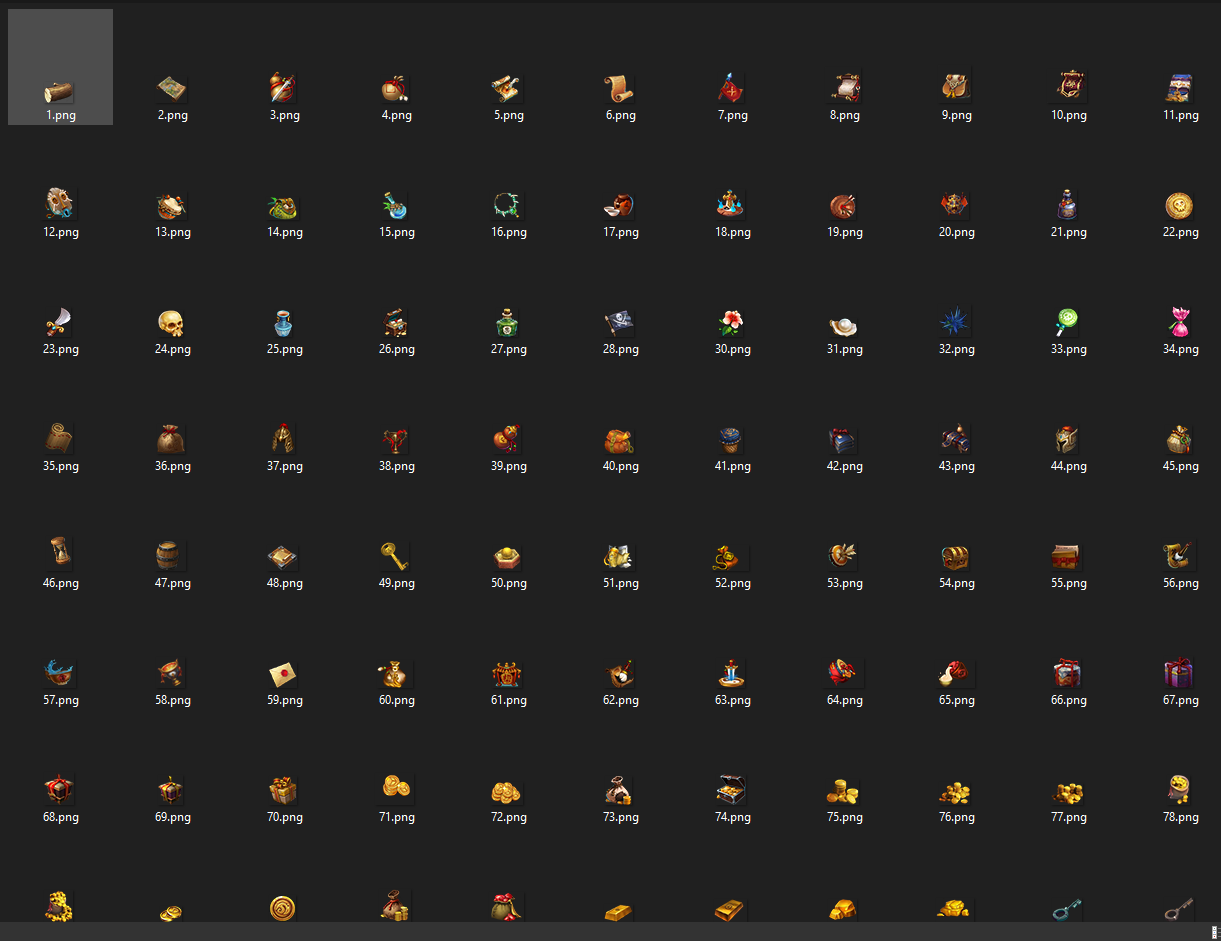Viewport: 1221px width, 941px height.
Task: Select the file label 35.png
Action: pos(60,466)
